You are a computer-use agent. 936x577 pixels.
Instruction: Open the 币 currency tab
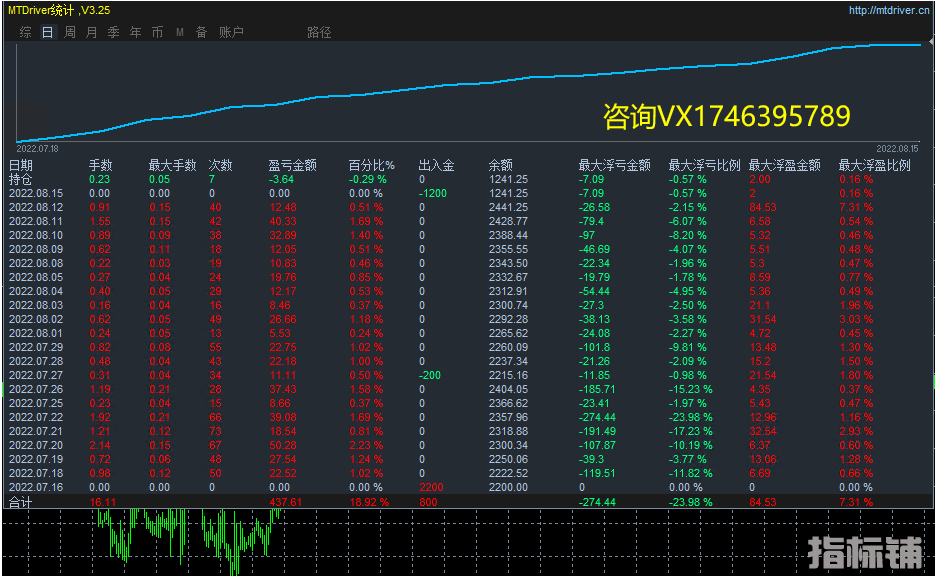157,32
